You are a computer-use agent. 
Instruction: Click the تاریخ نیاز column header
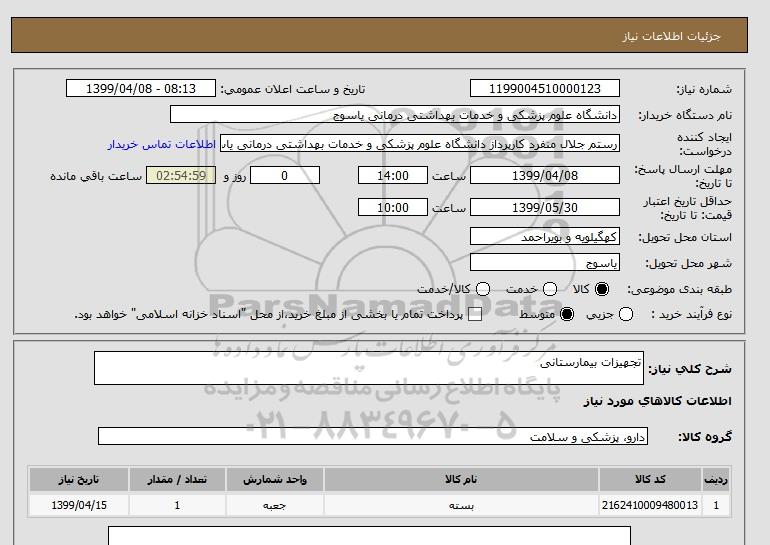click(79, 480)
